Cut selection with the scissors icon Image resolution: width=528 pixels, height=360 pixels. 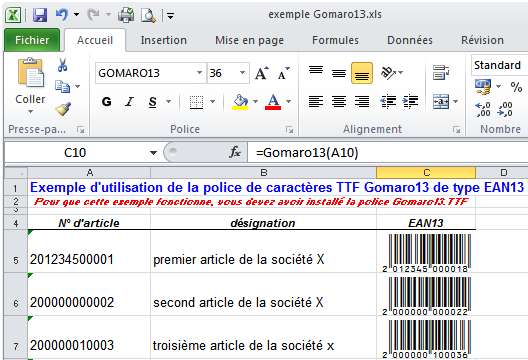coord(62,65)
